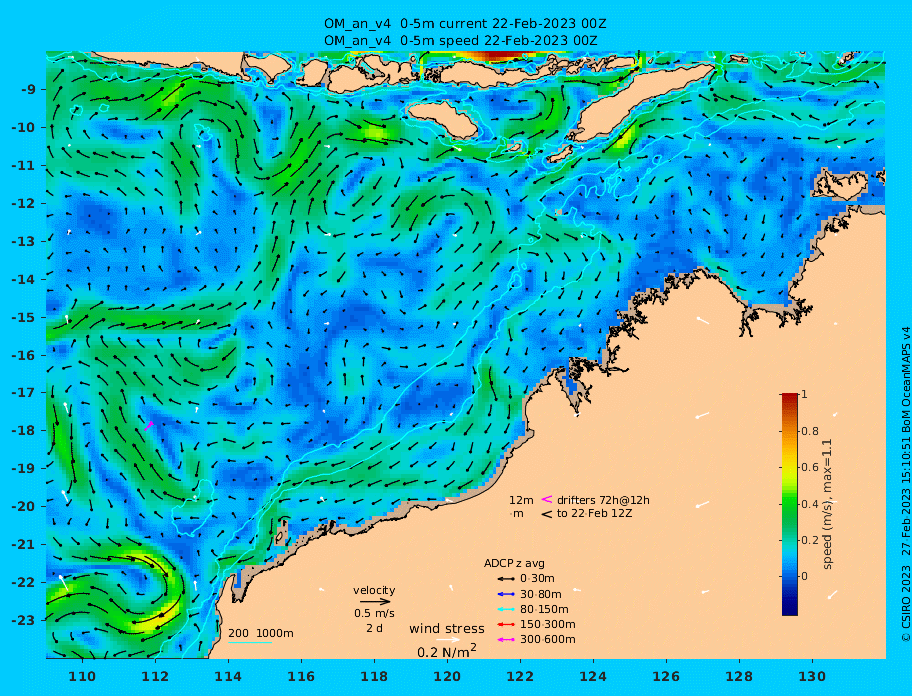Click the colorbar tick label '0.8'
This screenshot has width=912, height=696.
(x=810, y=431)
